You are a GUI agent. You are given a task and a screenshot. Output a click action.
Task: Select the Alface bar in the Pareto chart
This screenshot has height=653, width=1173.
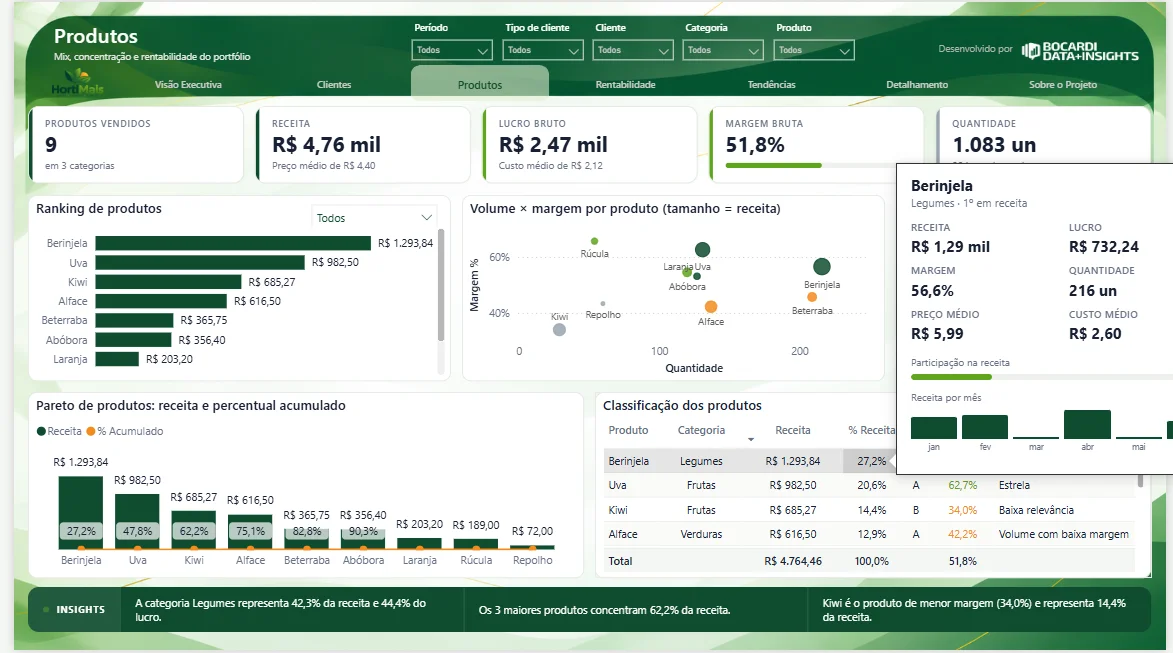pyautogui.click(x=250, y=532)
